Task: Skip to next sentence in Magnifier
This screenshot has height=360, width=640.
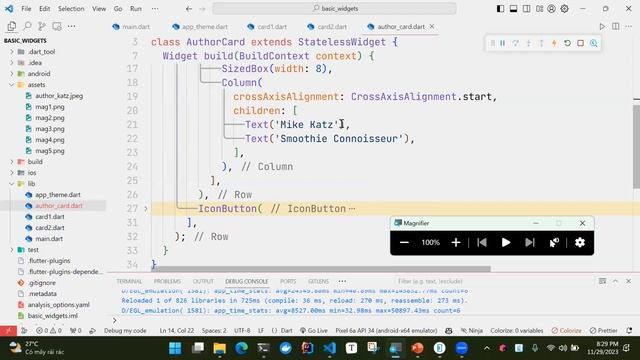Action: (x=530, y=242)
